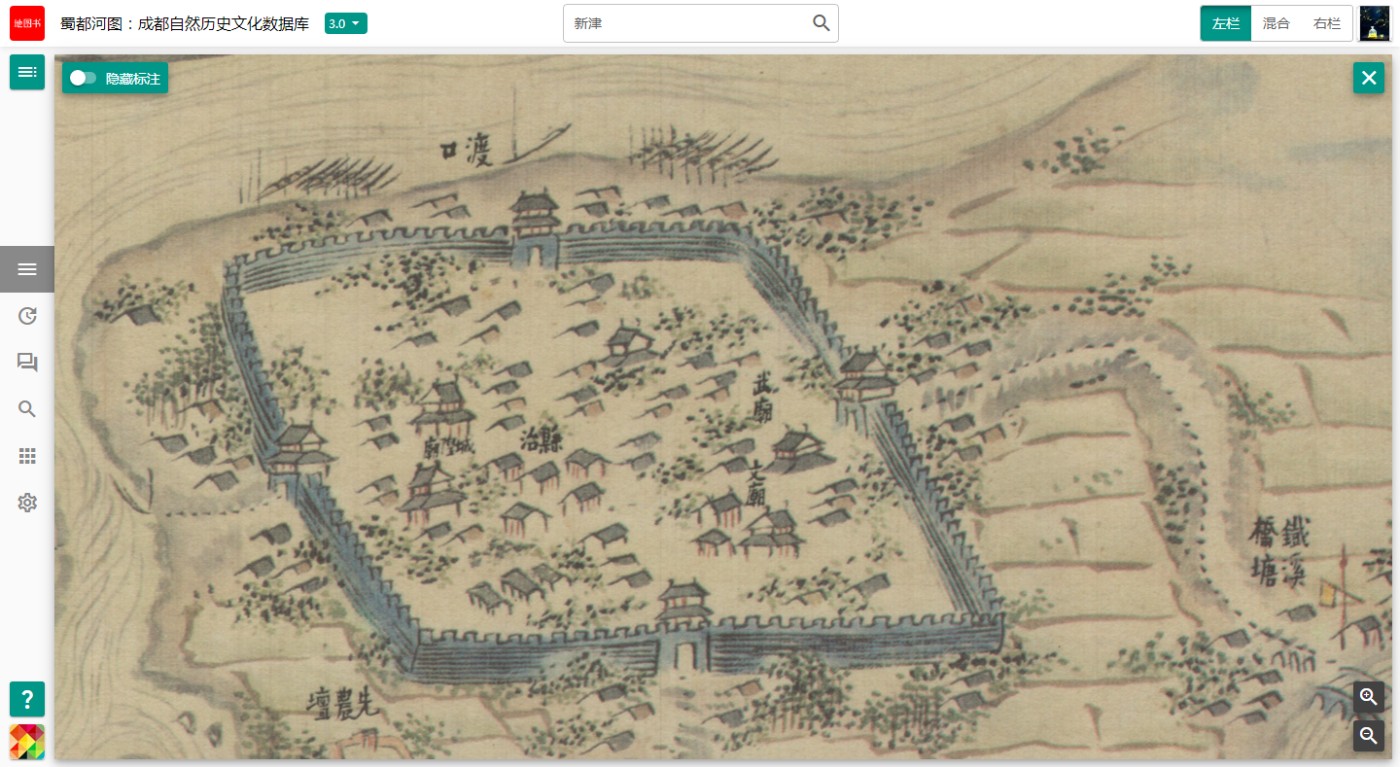Click the green help question mark
Screen dimensions: 1400x767
[27, 698]
